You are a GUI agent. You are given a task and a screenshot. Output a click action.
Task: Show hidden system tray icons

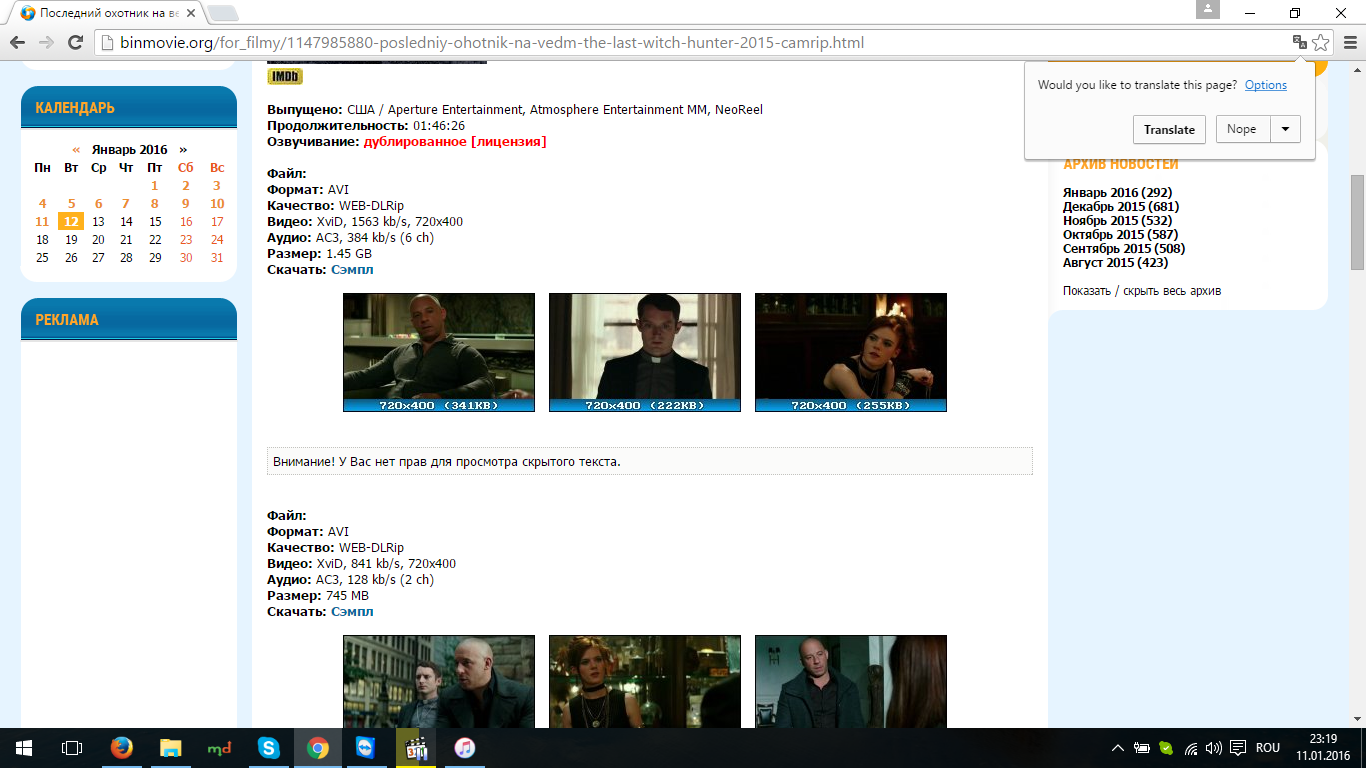pyautogui.click(x=1118, y=748)
